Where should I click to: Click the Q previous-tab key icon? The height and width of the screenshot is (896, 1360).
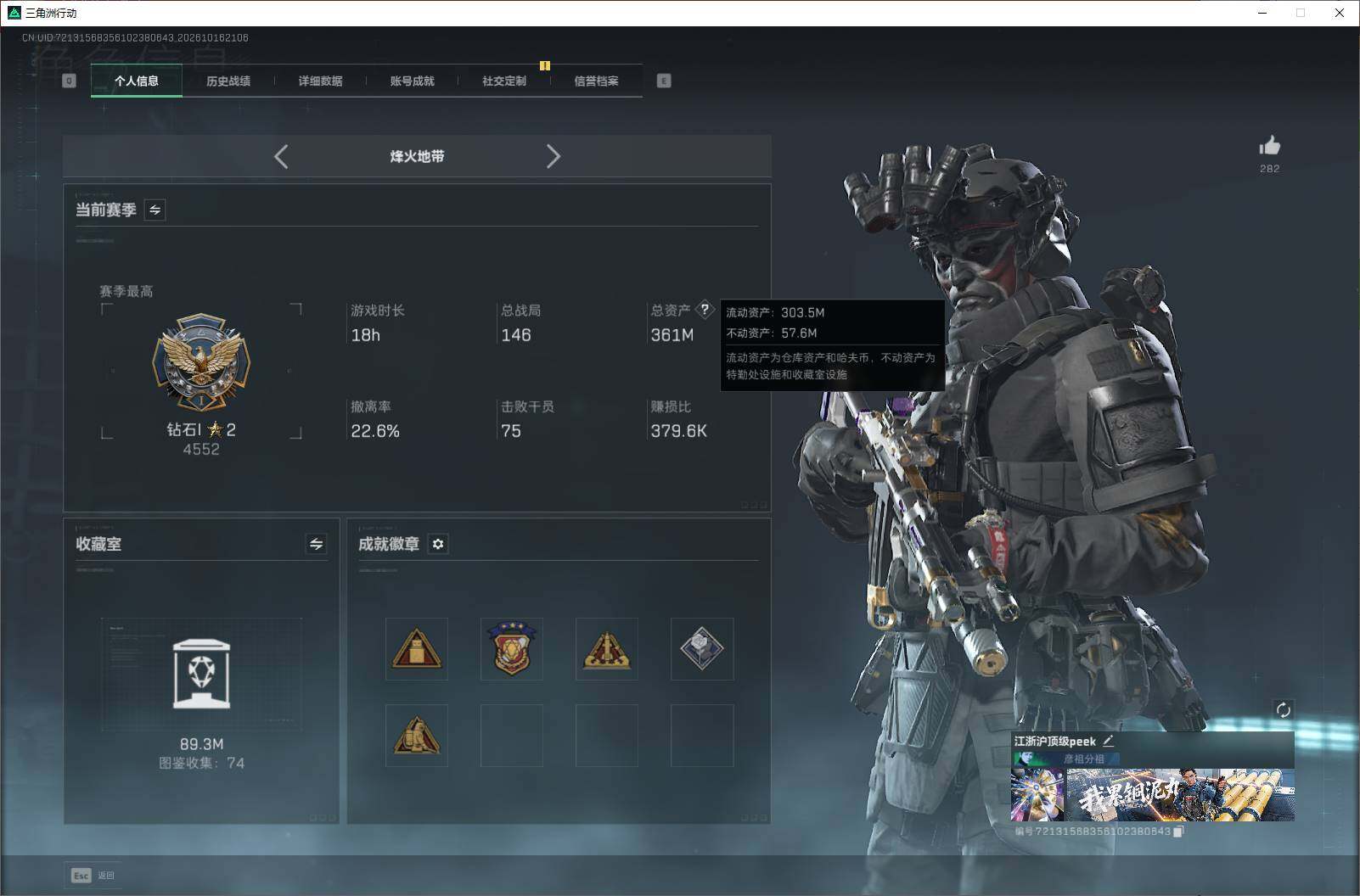(x=70, y=81)
